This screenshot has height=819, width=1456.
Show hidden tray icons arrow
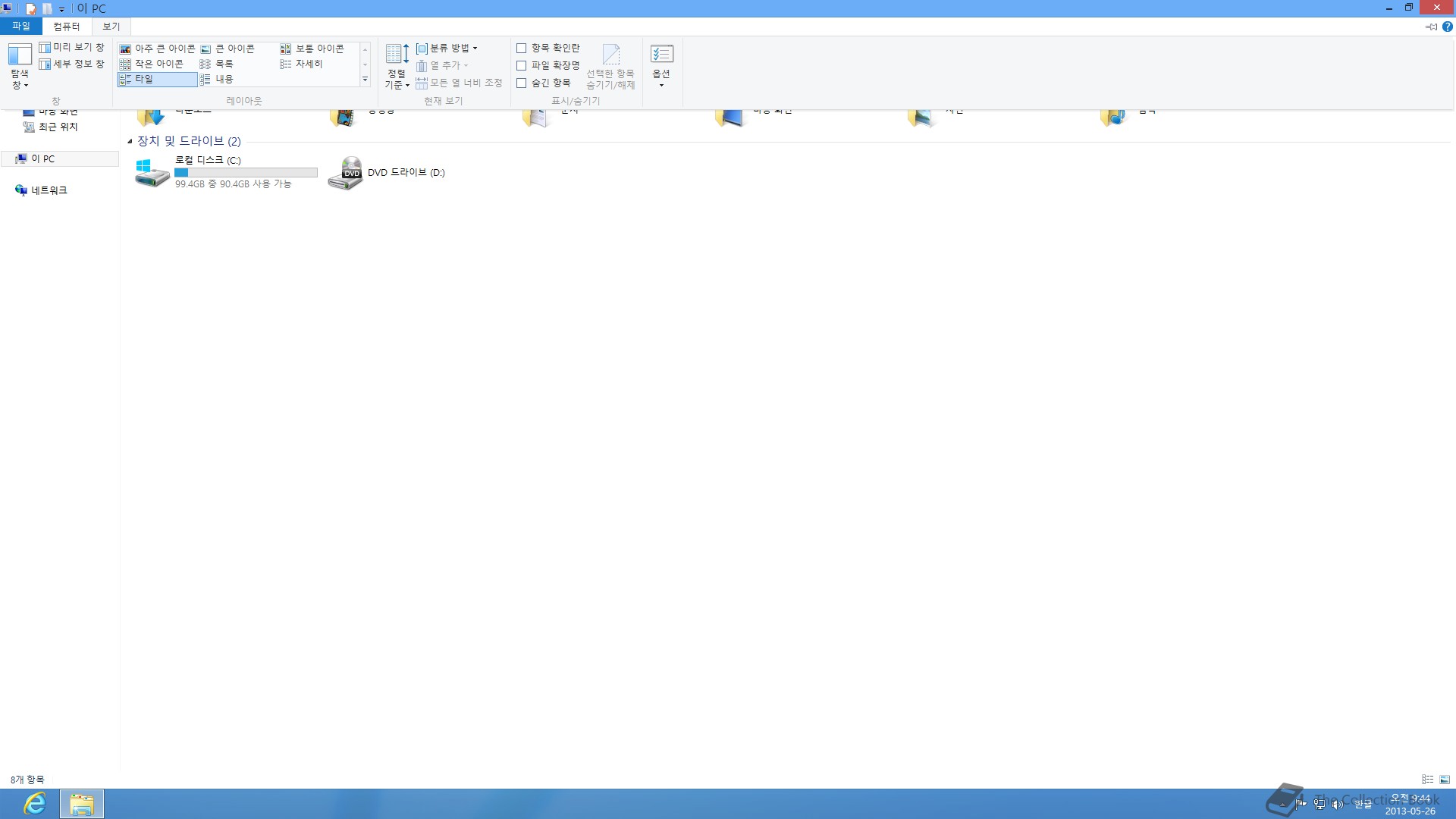[1284, 804]
